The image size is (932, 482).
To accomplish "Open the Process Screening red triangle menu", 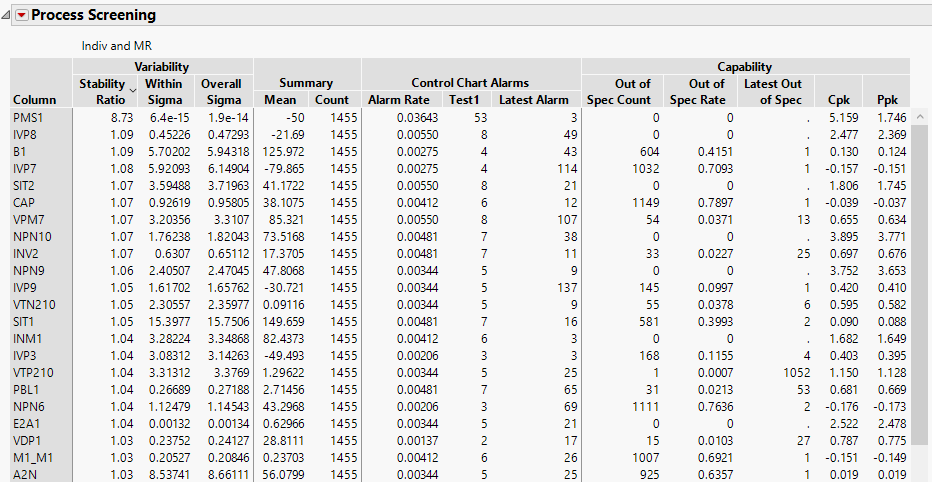I will 21,15.
